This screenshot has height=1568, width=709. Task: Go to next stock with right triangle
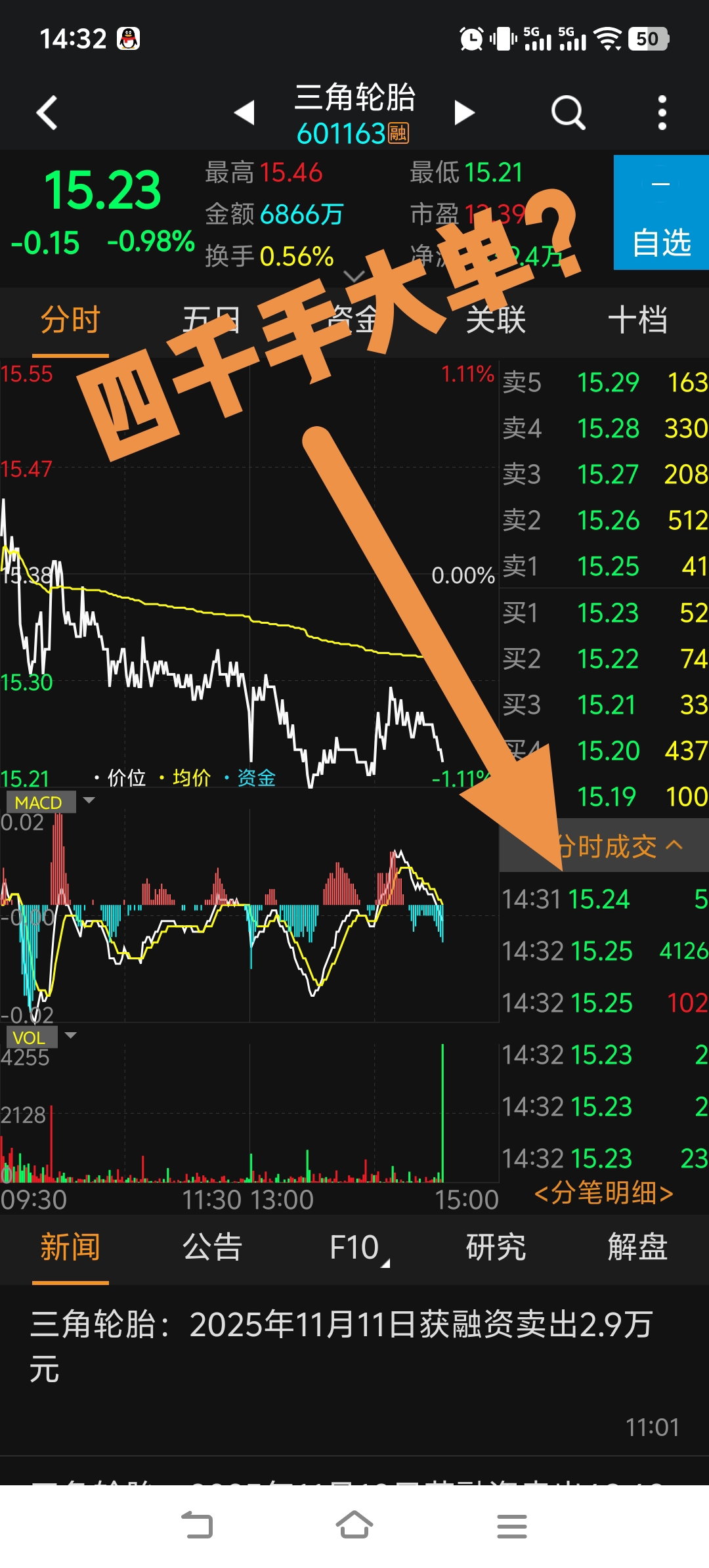pyautogui.click(x=464, y=112)
